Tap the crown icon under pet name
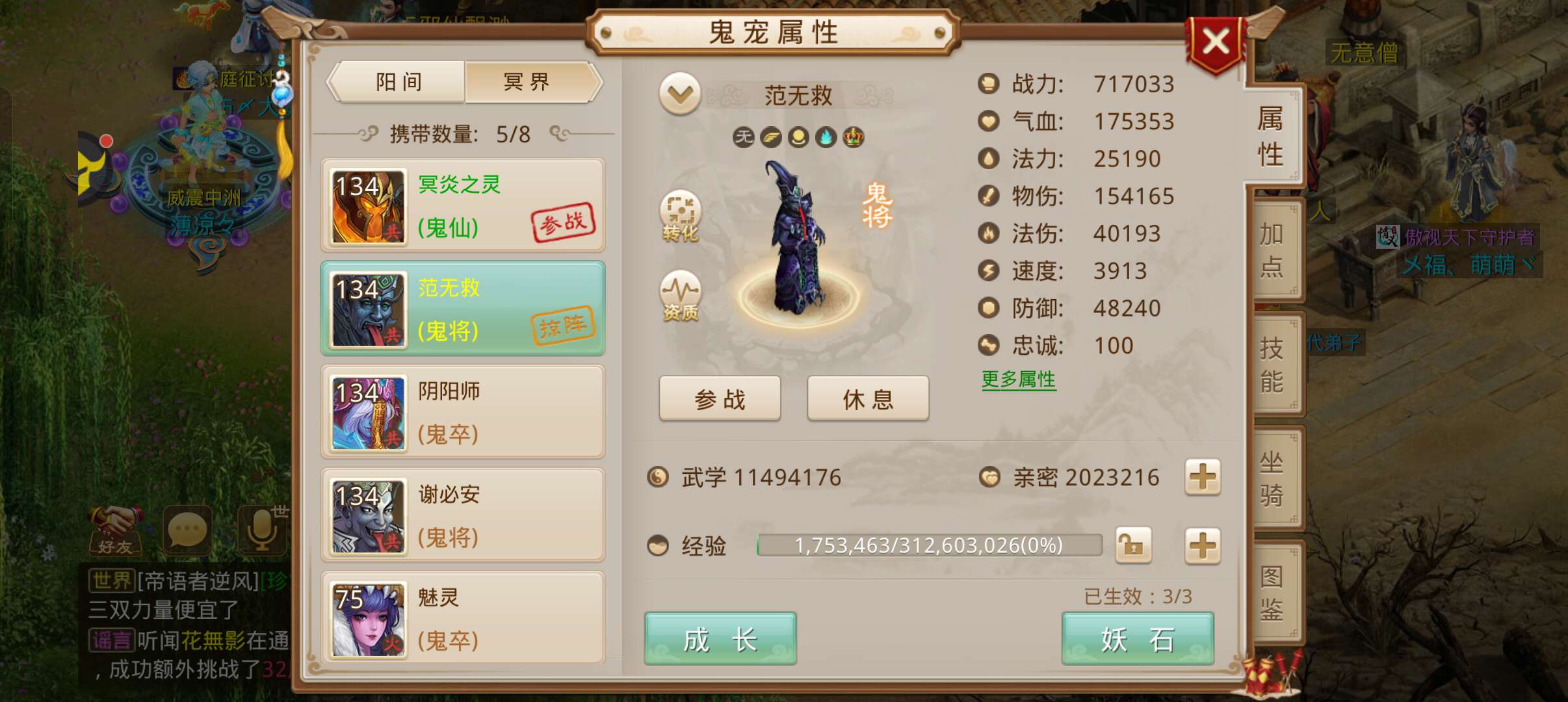Image resolution: width=1568 pixels, height=702 pixels. pos(853,137)
